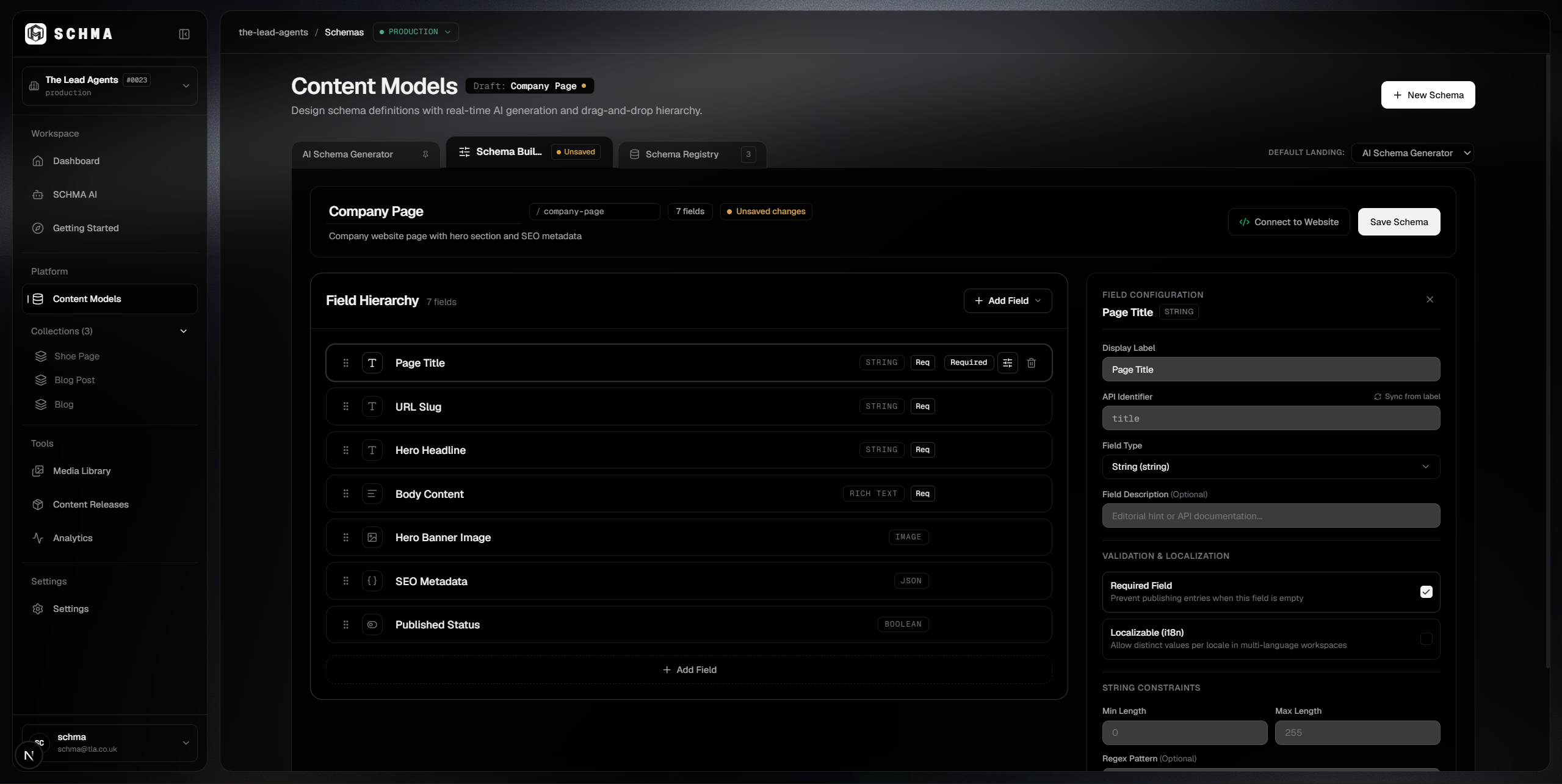Open Default Landing dropdown
This screenshot has width=1562, height=784.
coord(1412,153)
